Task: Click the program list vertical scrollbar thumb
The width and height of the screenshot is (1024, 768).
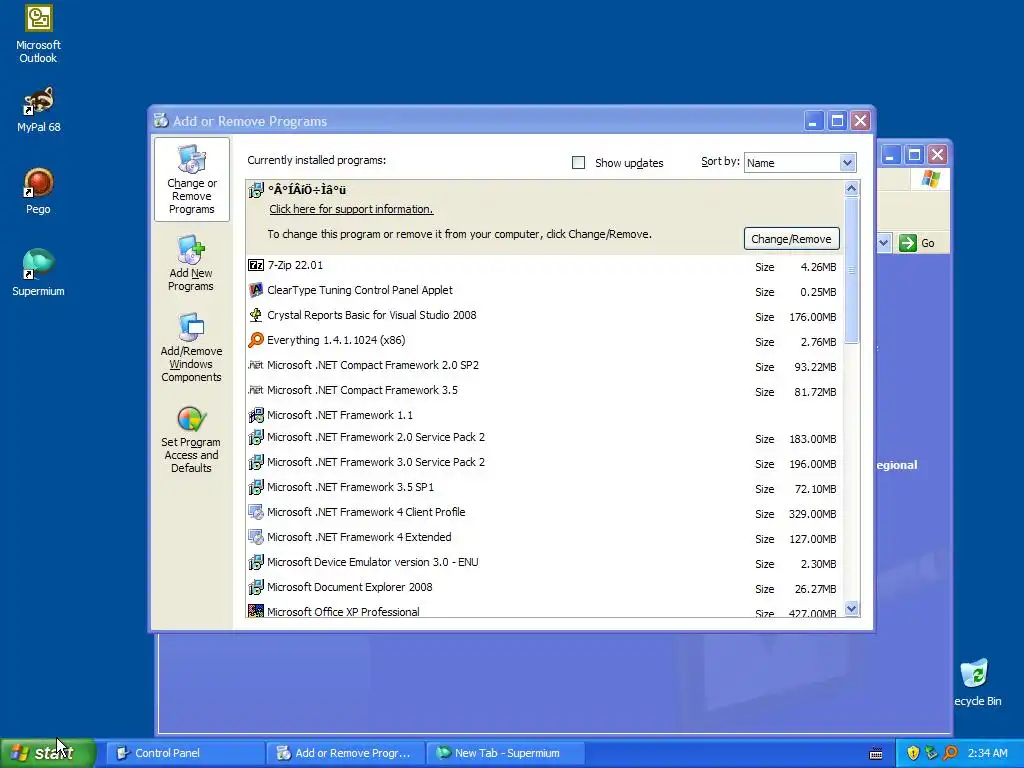Action: (851, 269)
